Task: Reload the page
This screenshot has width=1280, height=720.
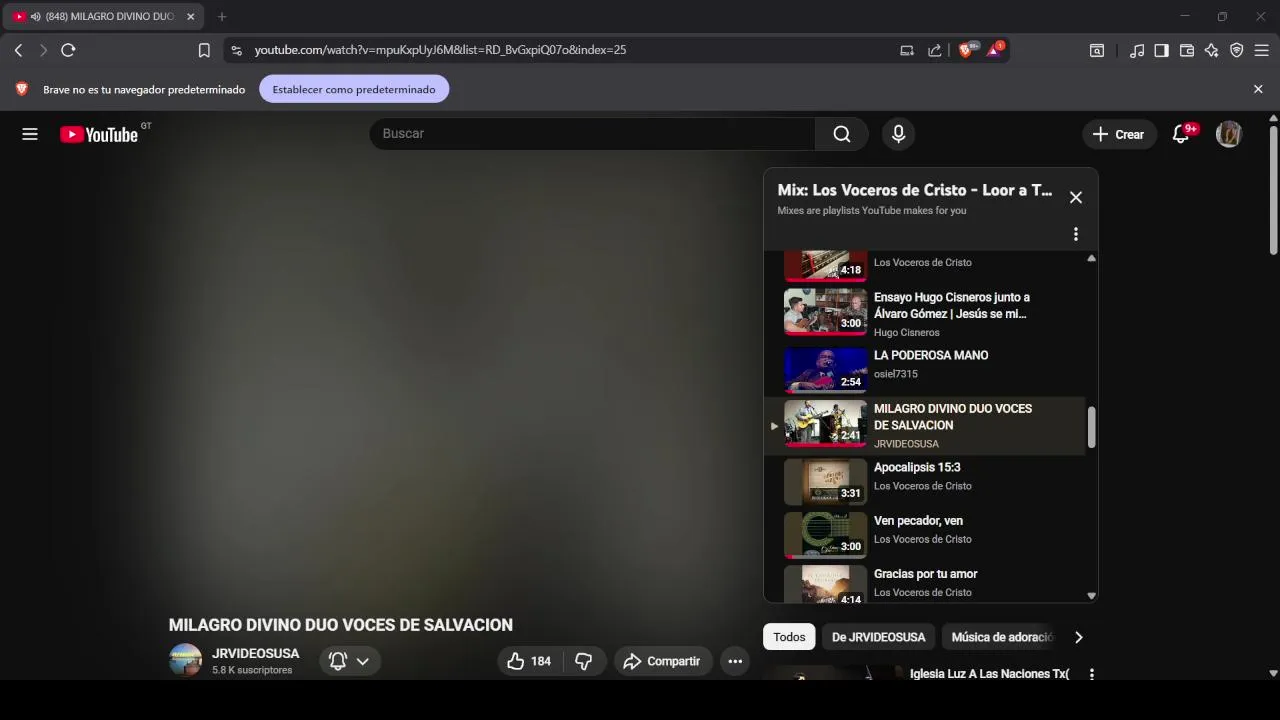Action: (x=68, y=50)
